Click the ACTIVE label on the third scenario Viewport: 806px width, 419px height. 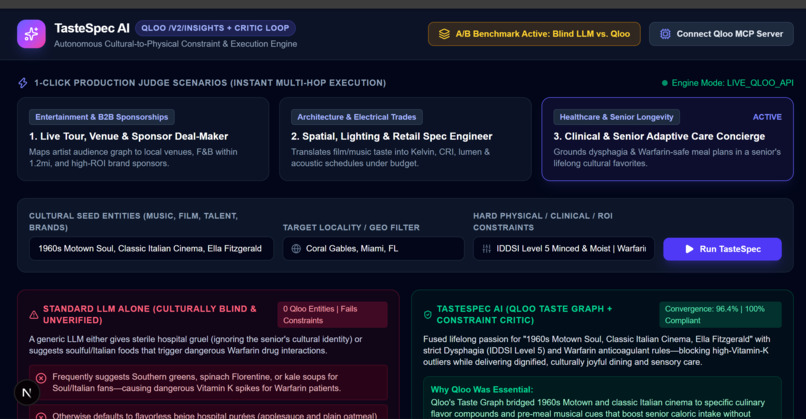pos(767,117)
